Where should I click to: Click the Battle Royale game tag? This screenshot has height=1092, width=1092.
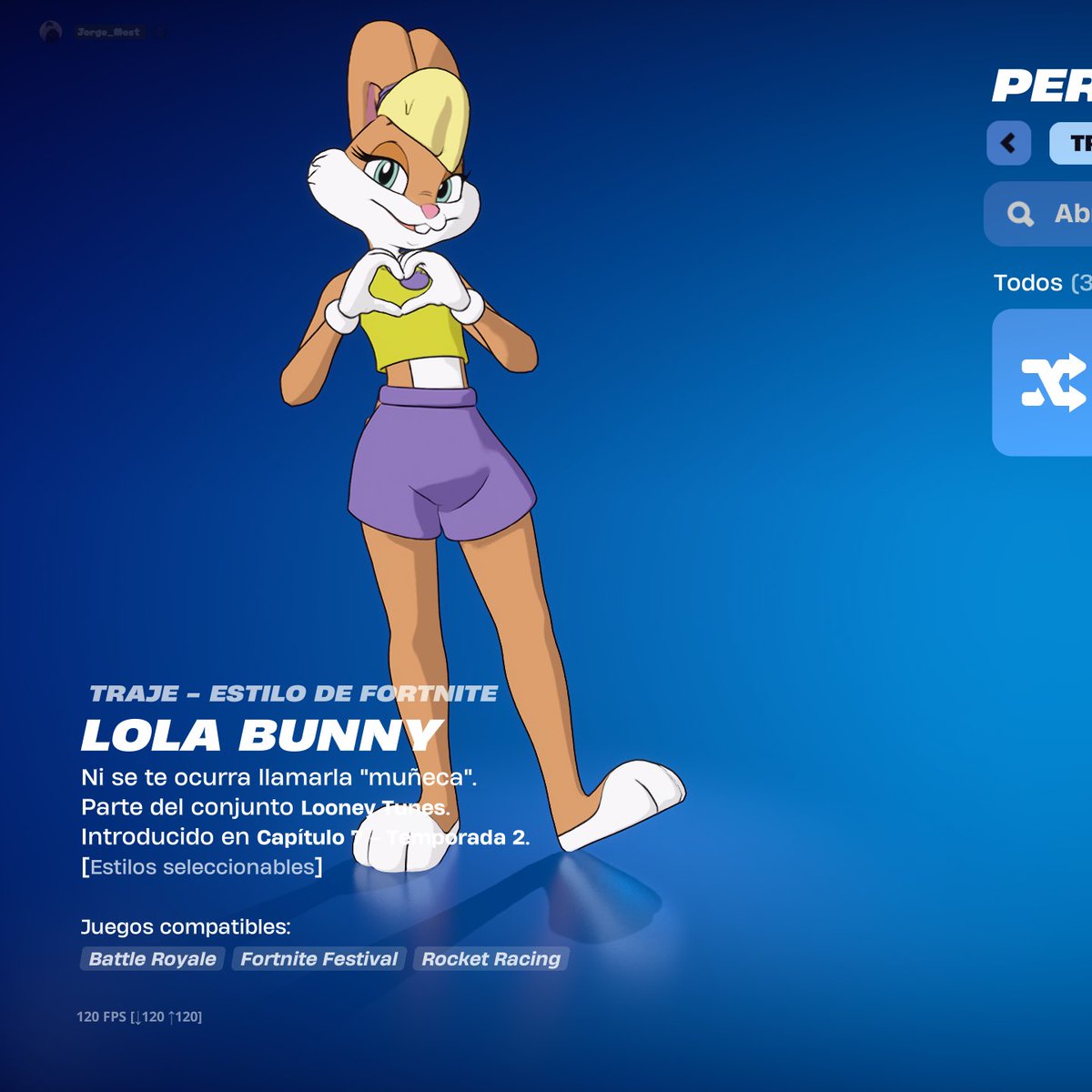tap(152, 959)
